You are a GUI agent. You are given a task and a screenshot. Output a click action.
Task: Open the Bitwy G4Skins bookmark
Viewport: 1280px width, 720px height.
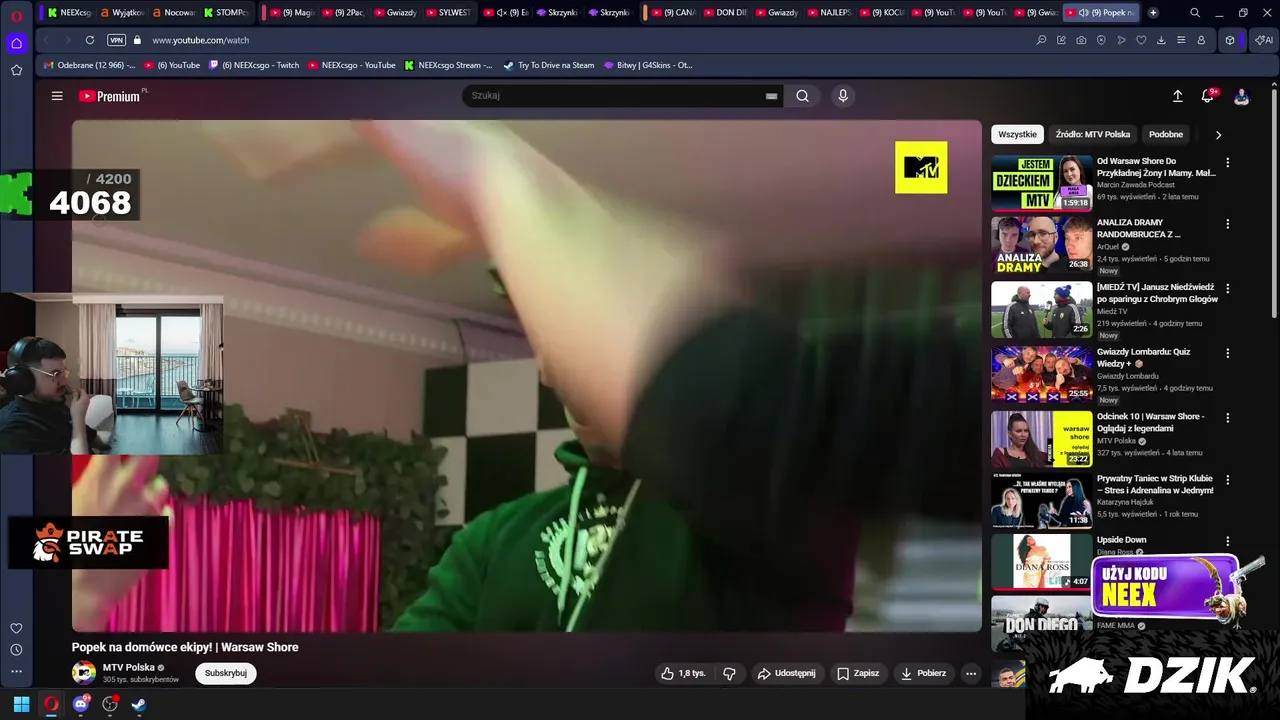coord(648,65)
